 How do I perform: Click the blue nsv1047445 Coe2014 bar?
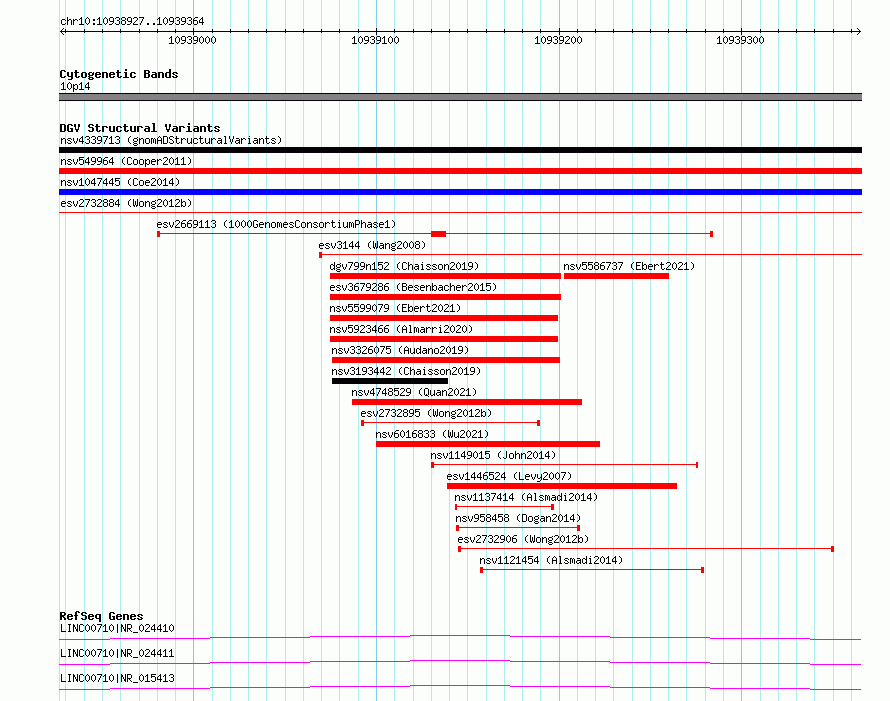[460, 192]
